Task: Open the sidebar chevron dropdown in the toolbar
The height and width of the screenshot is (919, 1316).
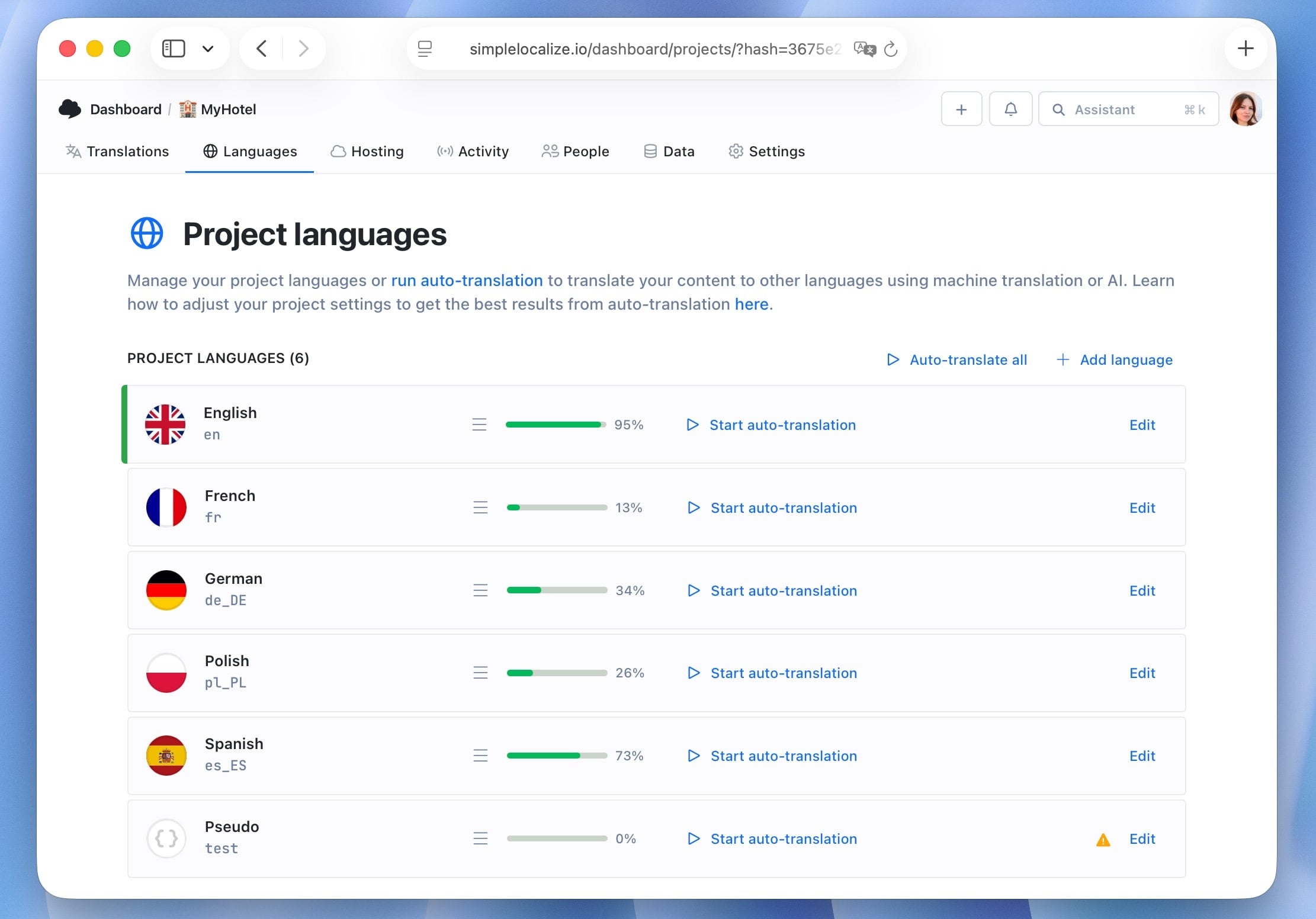Action: click(x=208, y=48)
